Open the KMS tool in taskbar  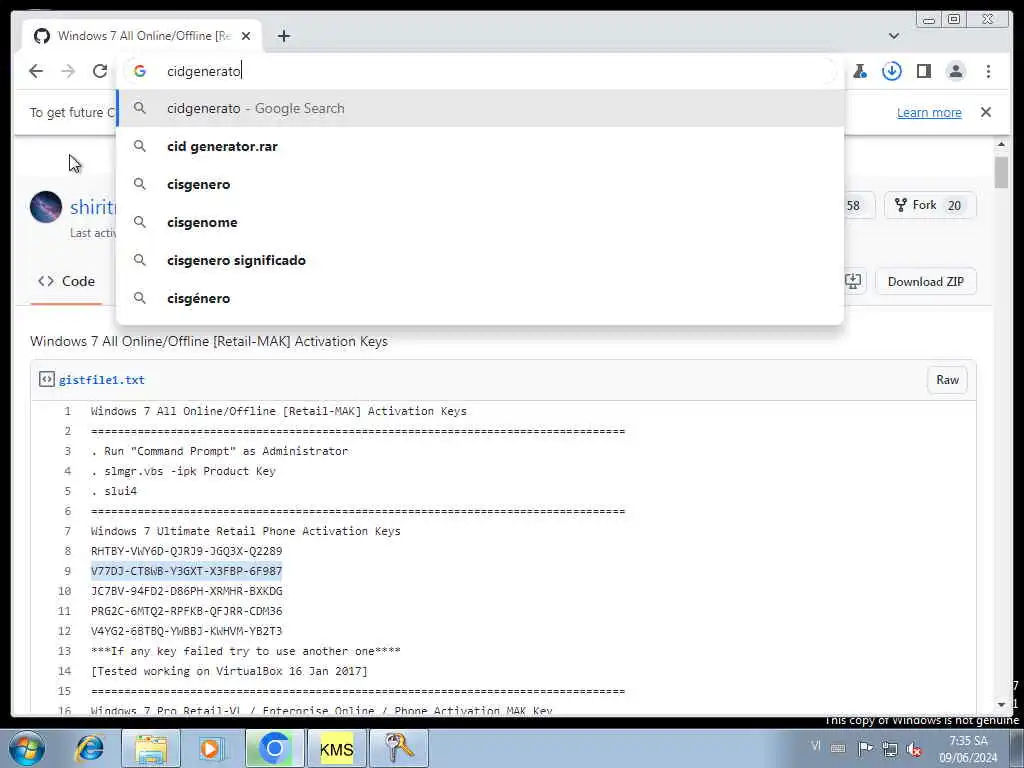tap(336, 748)
